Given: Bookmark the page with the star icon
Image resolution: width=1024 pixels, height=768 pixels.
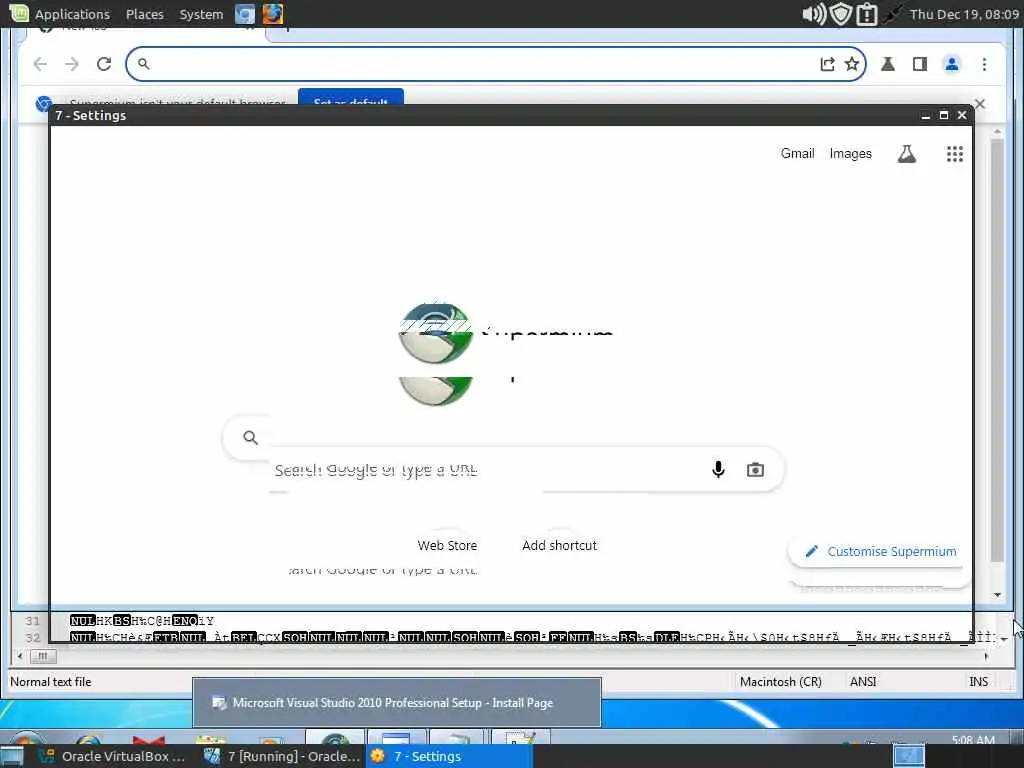Looking at the screenshot, I should (x=852, y=64).
